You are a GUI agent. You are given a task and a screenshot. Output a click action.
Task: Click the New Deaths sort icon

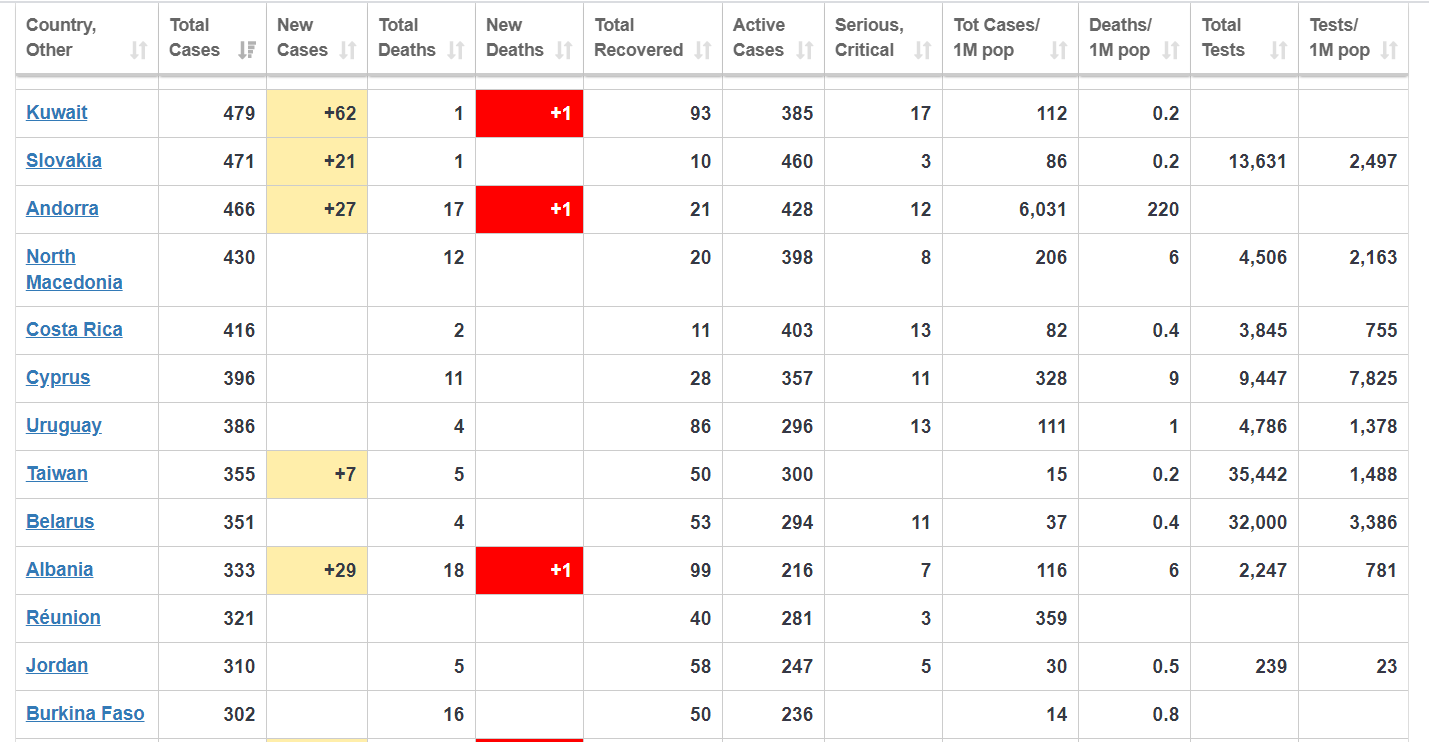pos(564,50)
